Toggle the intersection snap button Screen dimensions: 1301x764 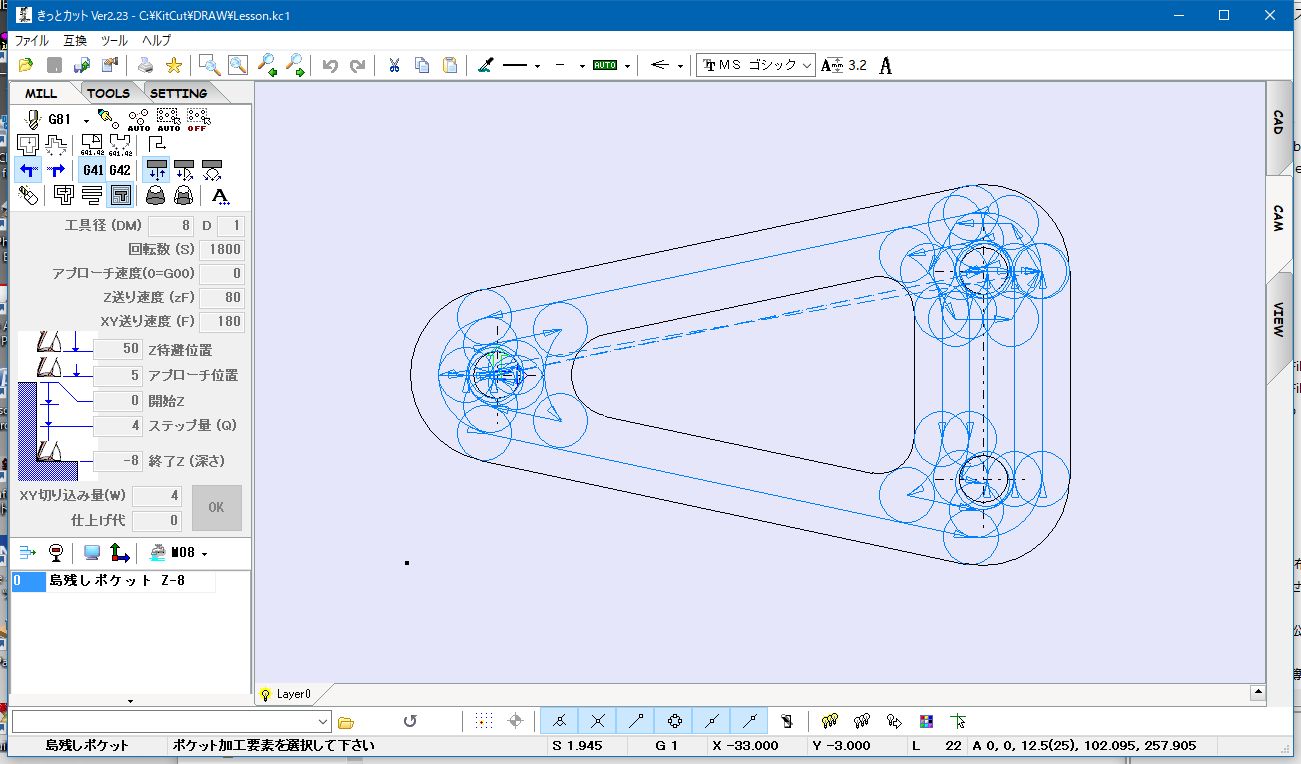pyautogui.click(x=597, y=721)
